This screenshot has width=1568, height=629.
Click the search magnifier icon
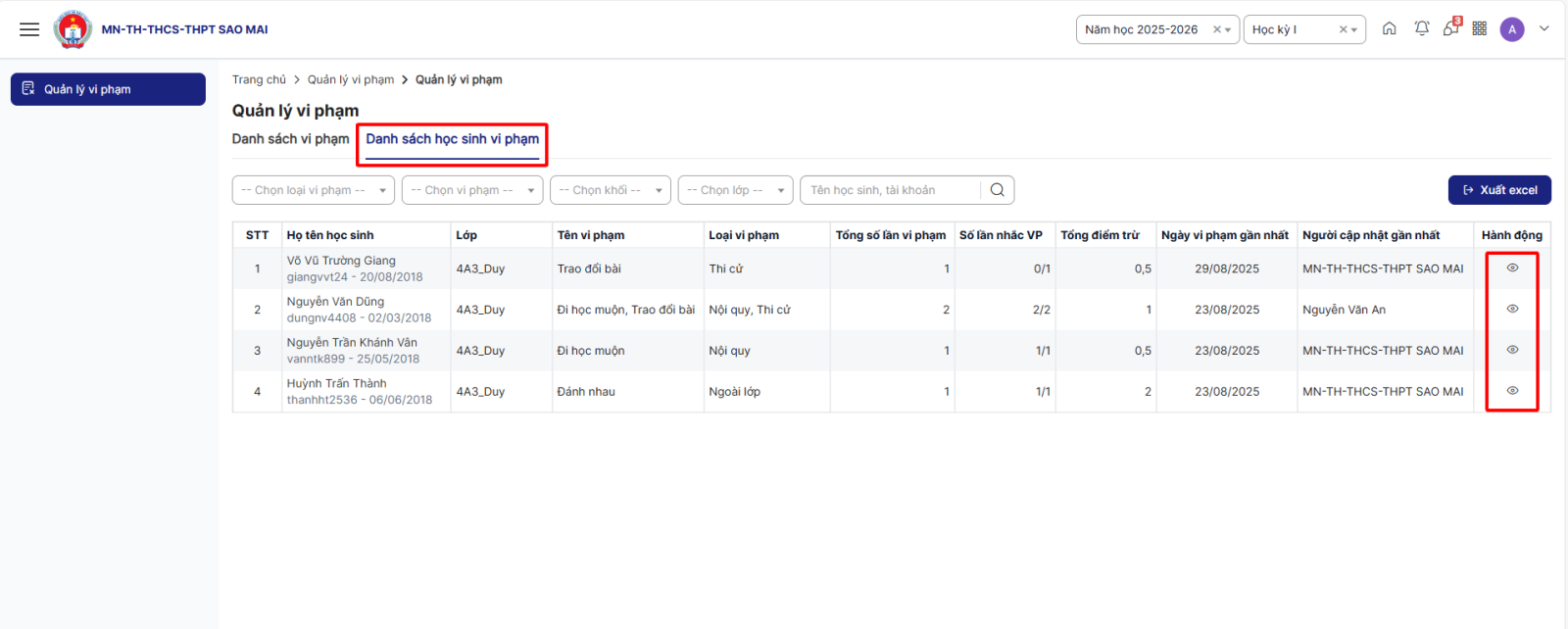[x=997, y=190]
